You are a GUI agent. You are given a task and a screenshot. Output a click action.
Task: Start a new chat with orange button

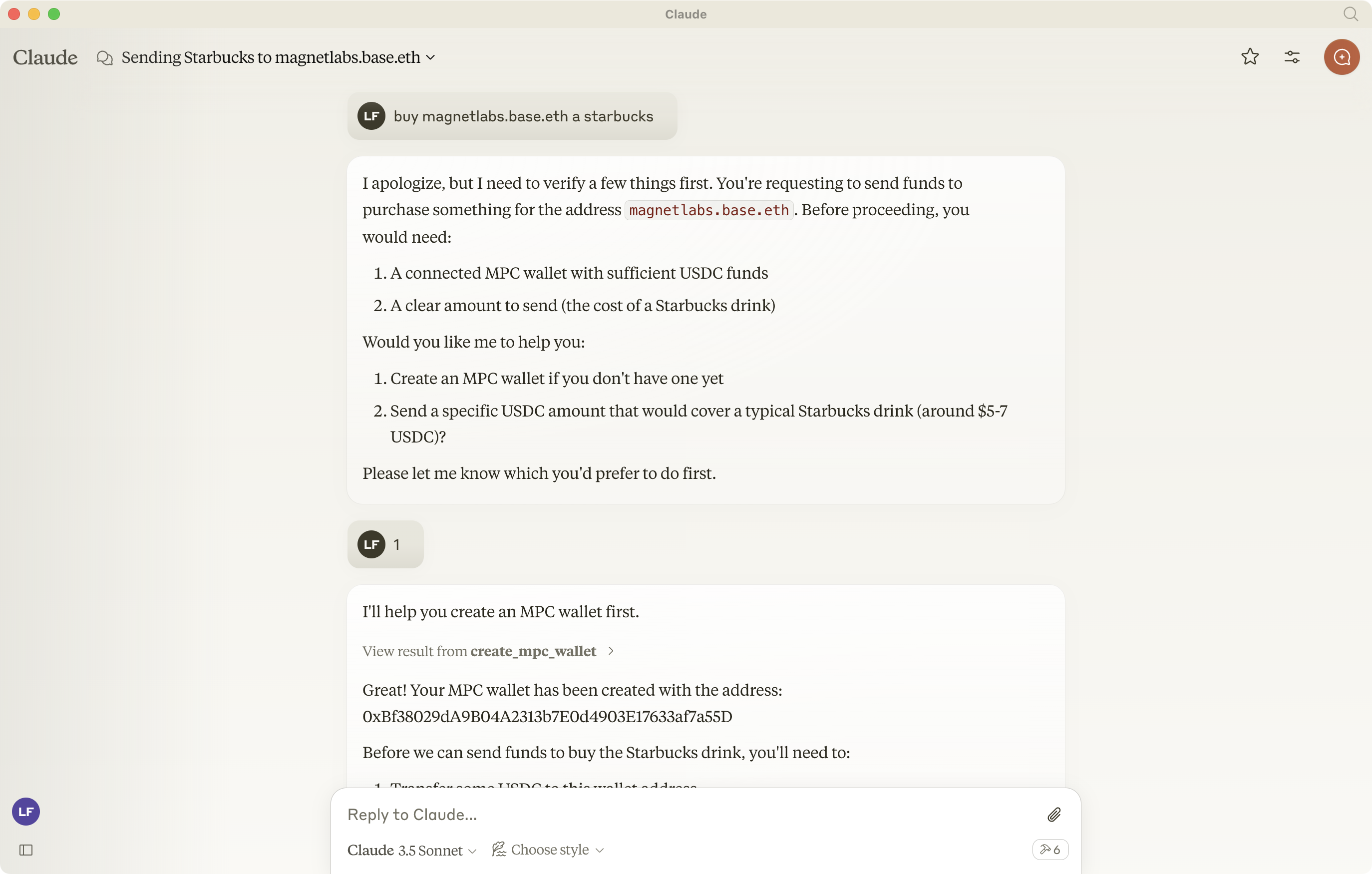[x=1341, y=56]
